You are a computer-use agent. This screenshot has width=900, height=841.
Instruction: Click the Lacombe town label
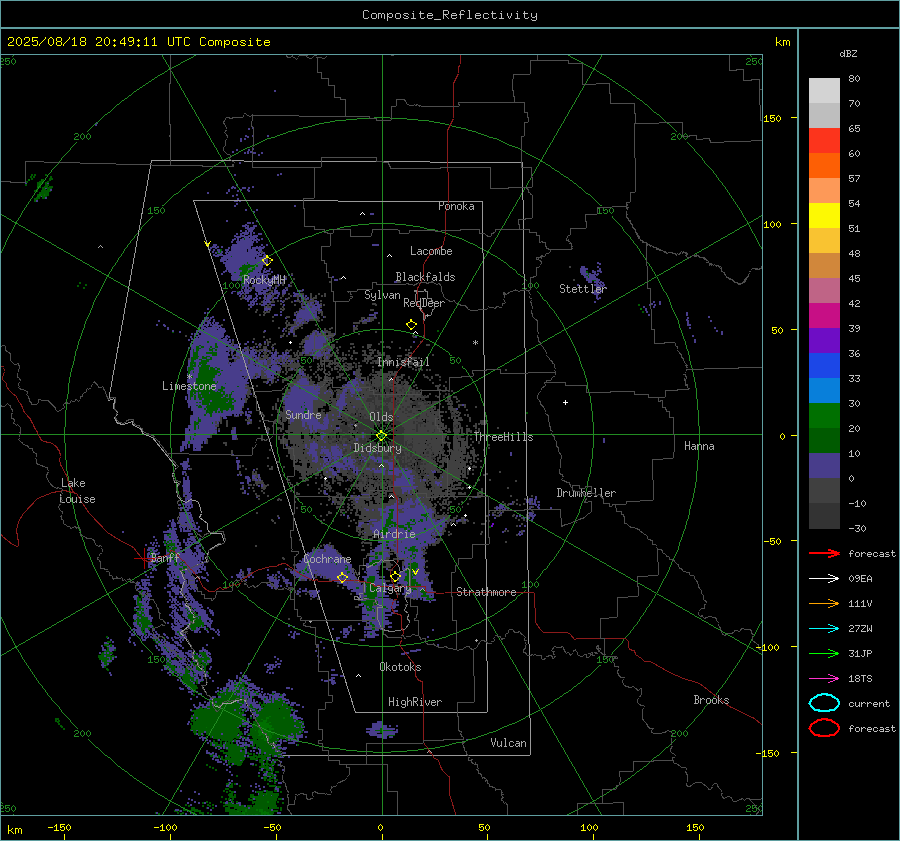point(431,251)
